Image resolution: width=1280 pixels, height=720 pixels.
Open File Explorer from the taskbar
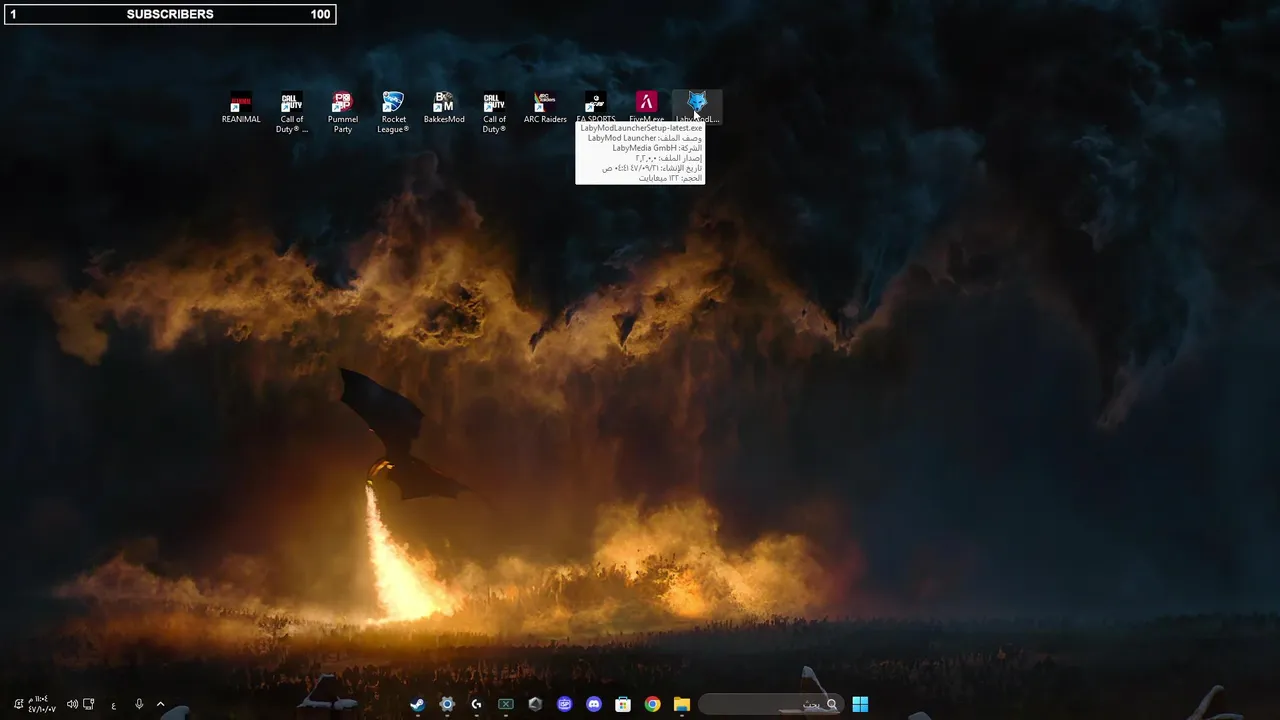click(x=682, y=704)
